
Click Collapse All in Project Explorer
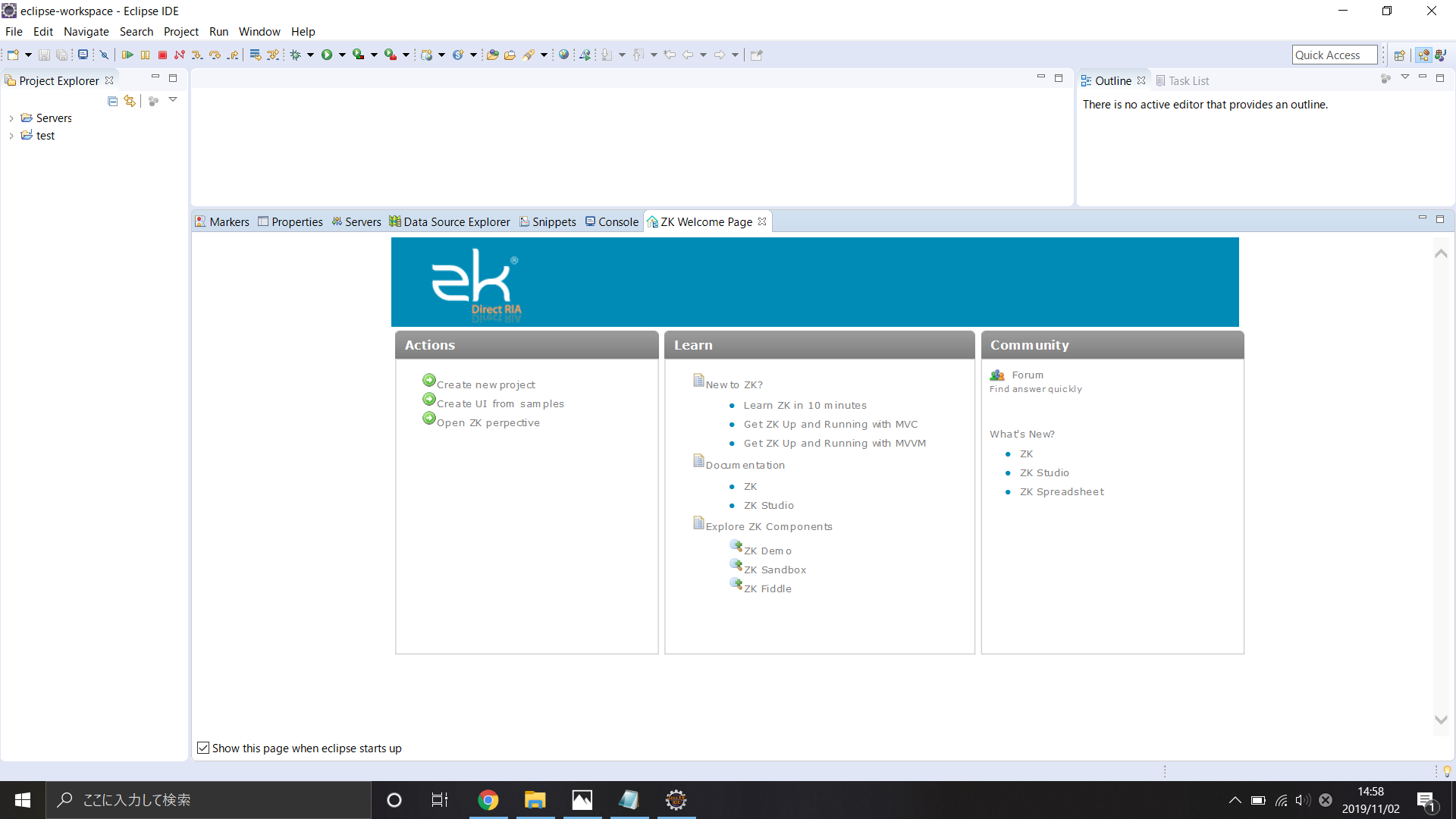click(x=112, y=101)
